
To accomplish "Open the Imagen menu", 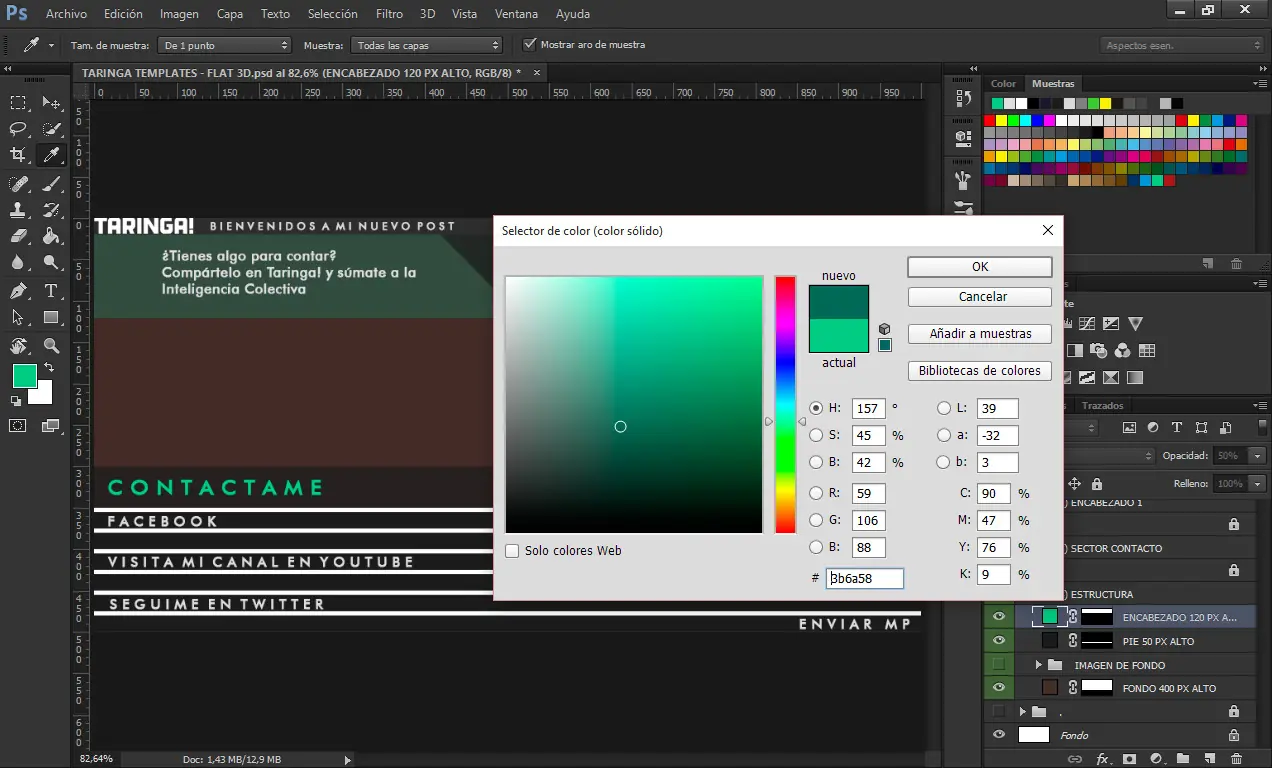I will (x=179, y=14).
